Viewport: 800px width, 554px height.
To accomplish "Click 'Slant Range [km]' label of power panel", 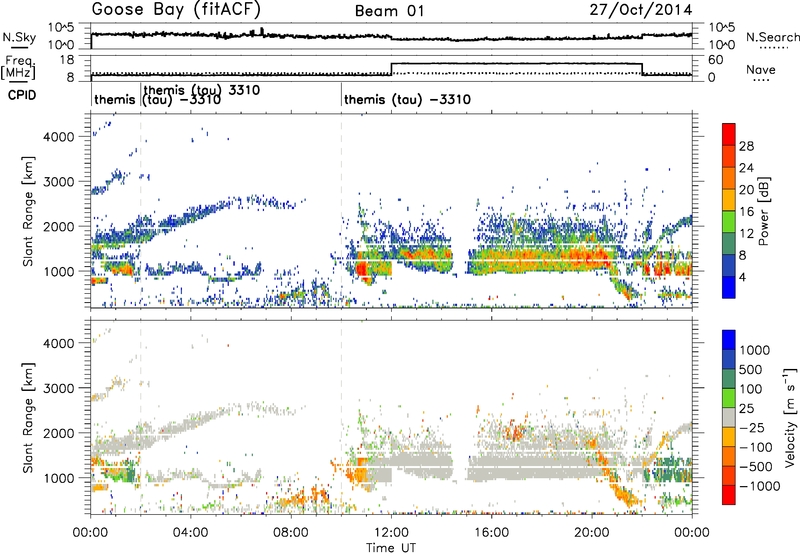I will coord(28,211).
